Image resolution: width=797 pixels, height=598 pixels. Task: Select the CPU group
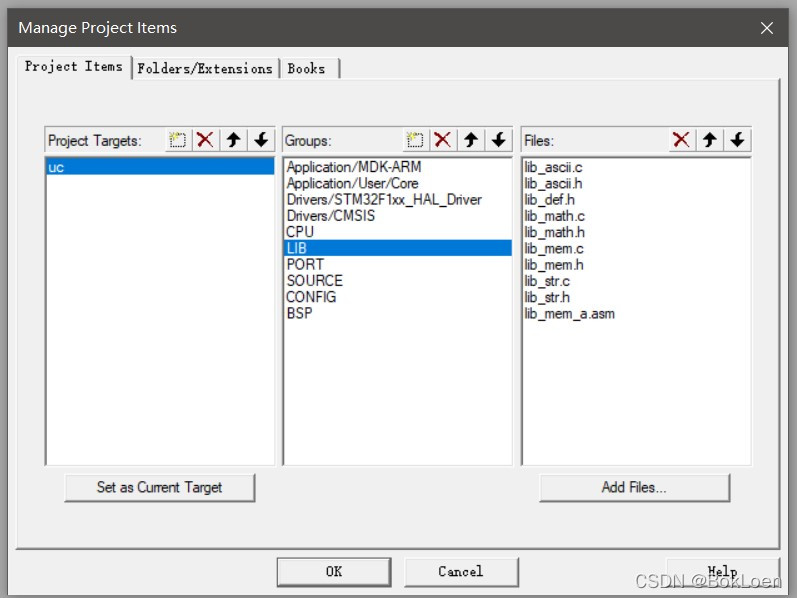pos(397,232)
